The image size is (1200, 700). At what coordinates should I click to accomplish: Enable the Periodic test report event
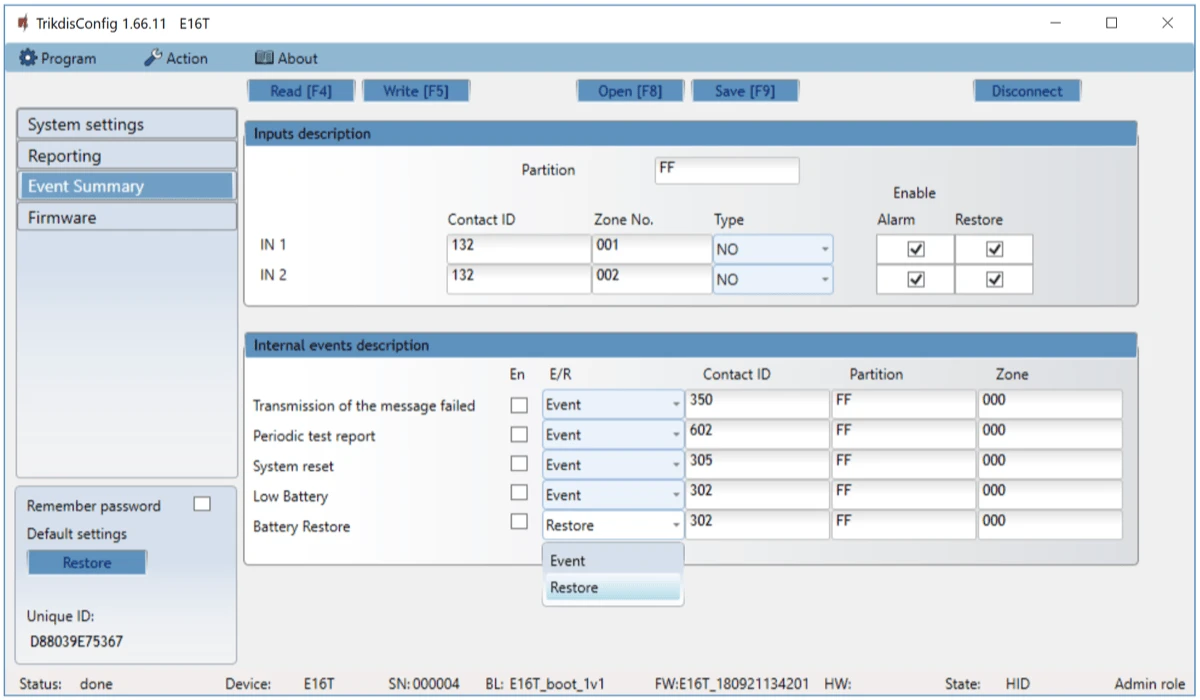click(519, 435)
